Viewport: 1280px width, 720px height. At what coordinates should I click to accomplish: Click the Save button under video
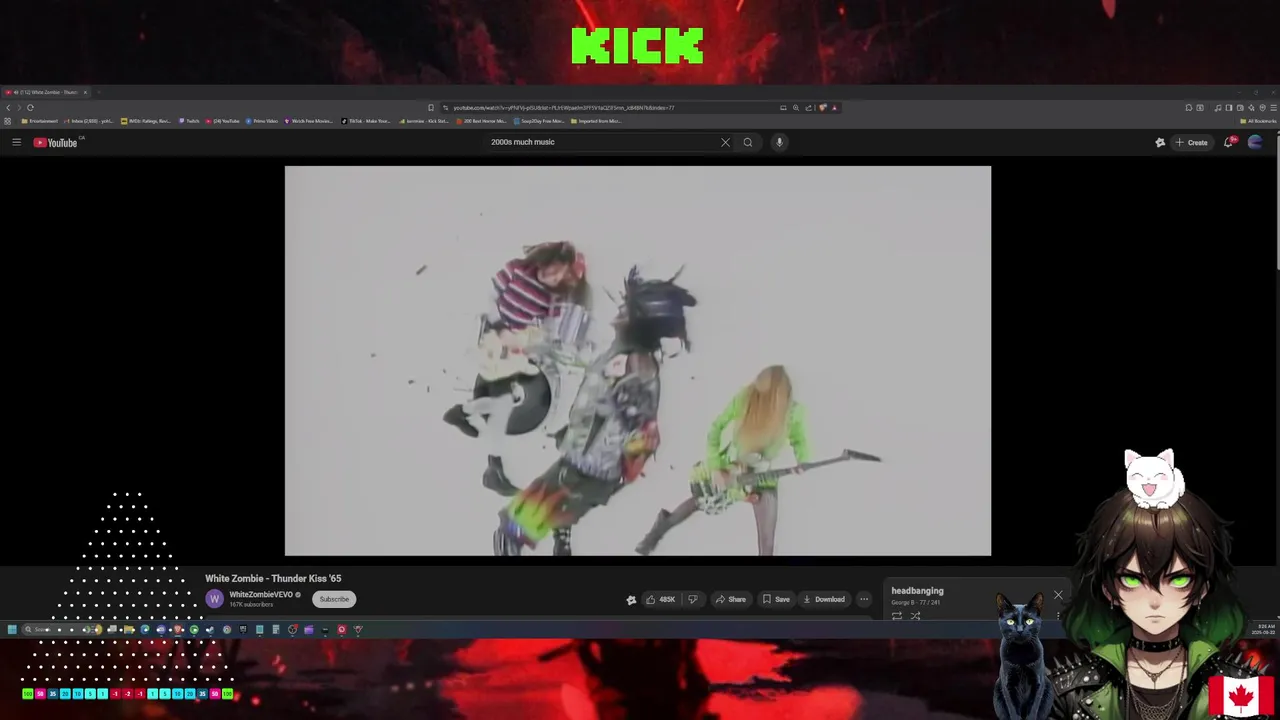pos(776,599)
